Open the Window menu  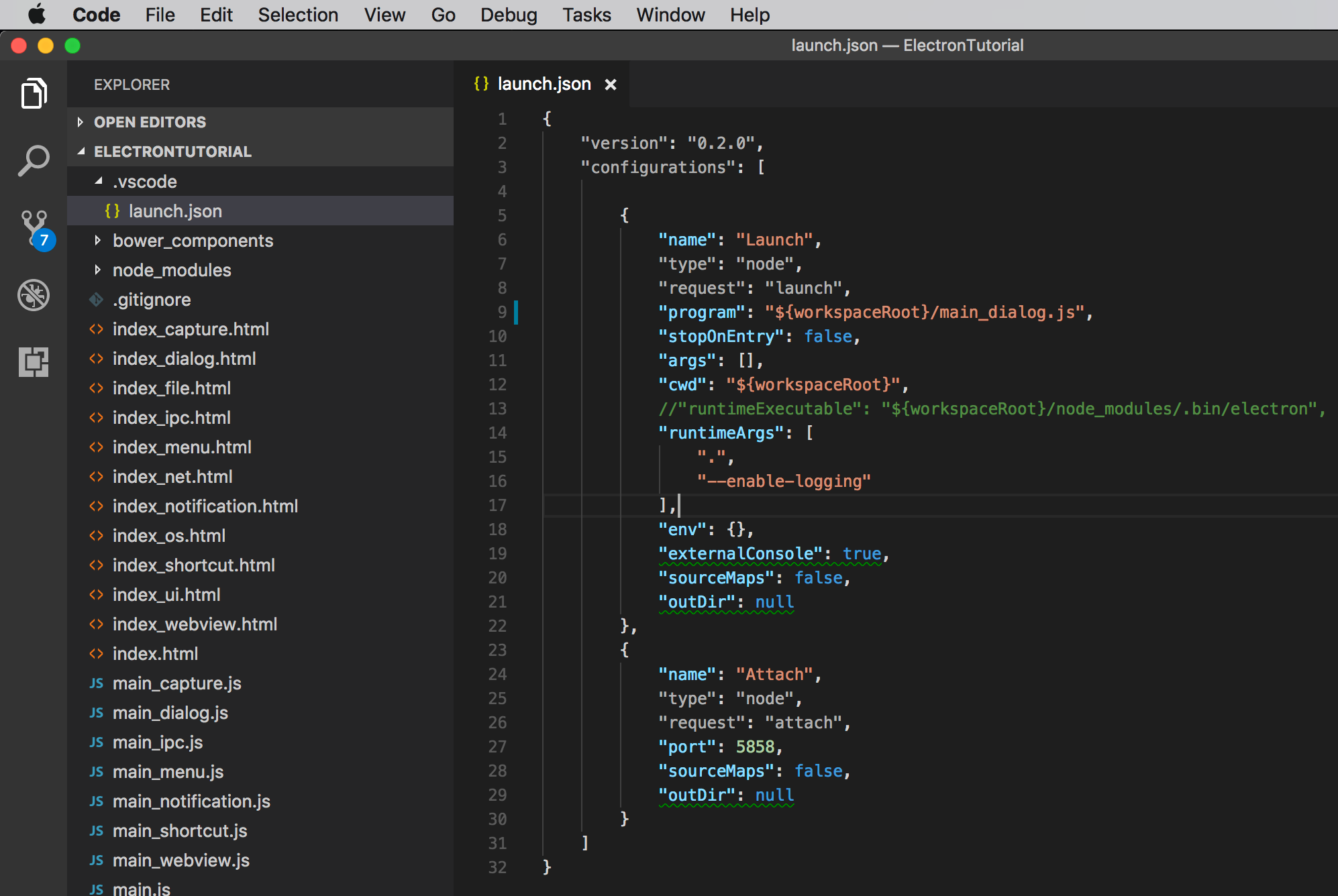click(670, 15)
